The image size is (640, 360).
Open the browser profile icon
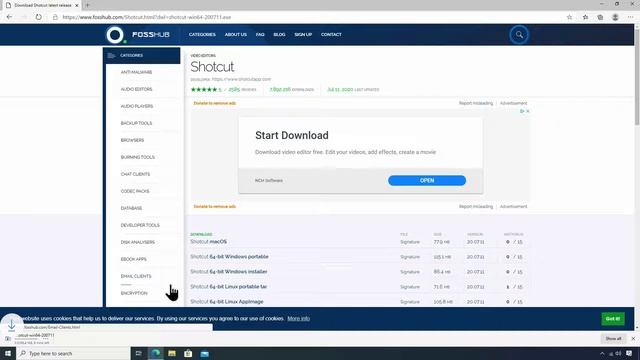click(x=615, y=17)
